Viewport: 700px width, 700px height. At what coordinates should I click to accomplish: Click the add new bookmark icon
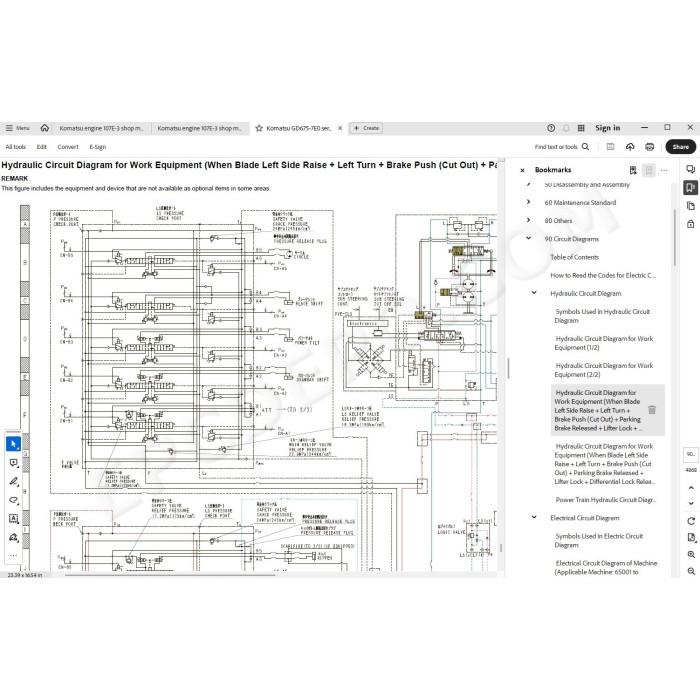[633, 170]
